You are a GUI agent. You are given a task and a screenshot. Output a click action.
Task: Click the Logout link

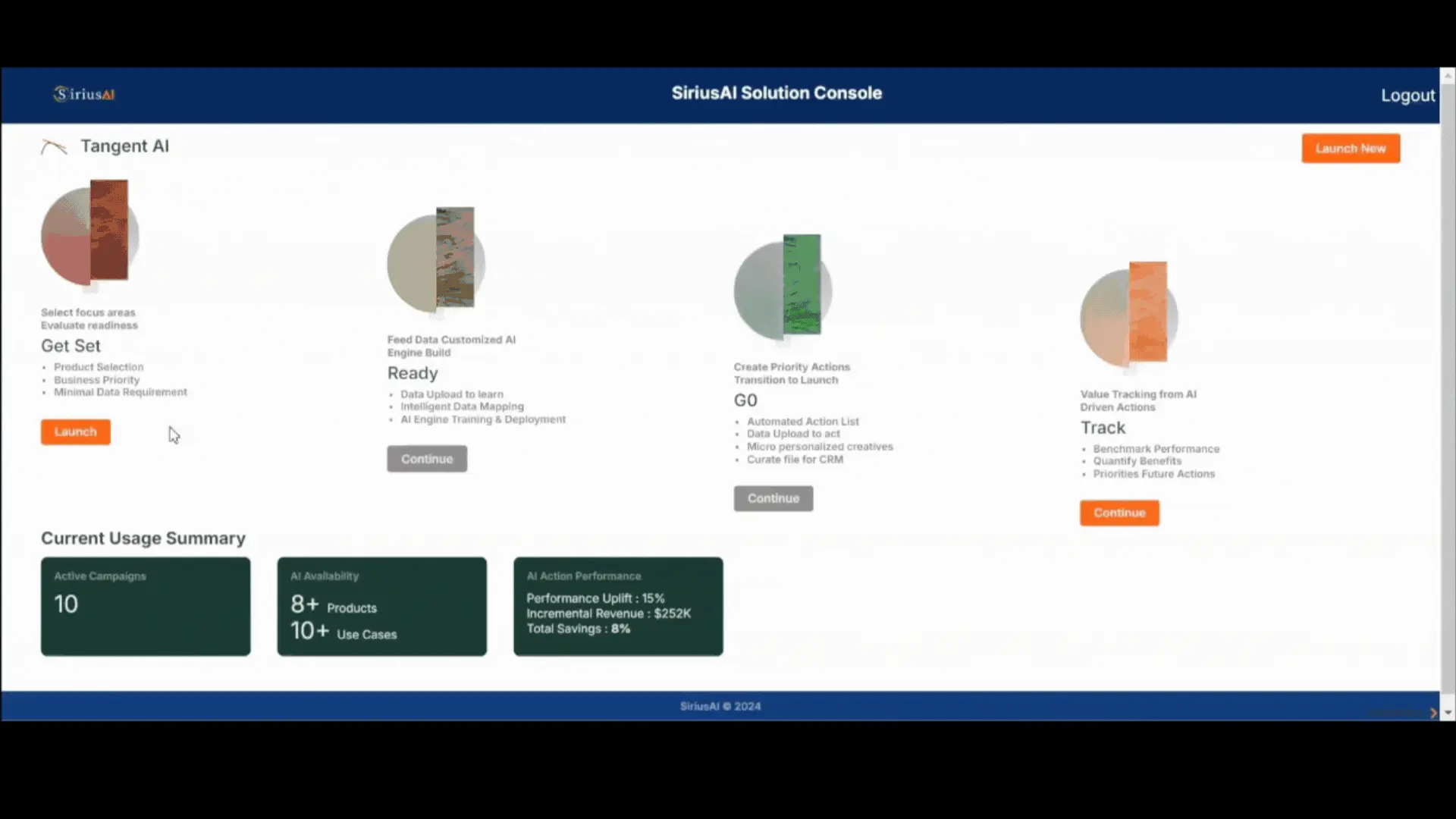coord(1407,96)
